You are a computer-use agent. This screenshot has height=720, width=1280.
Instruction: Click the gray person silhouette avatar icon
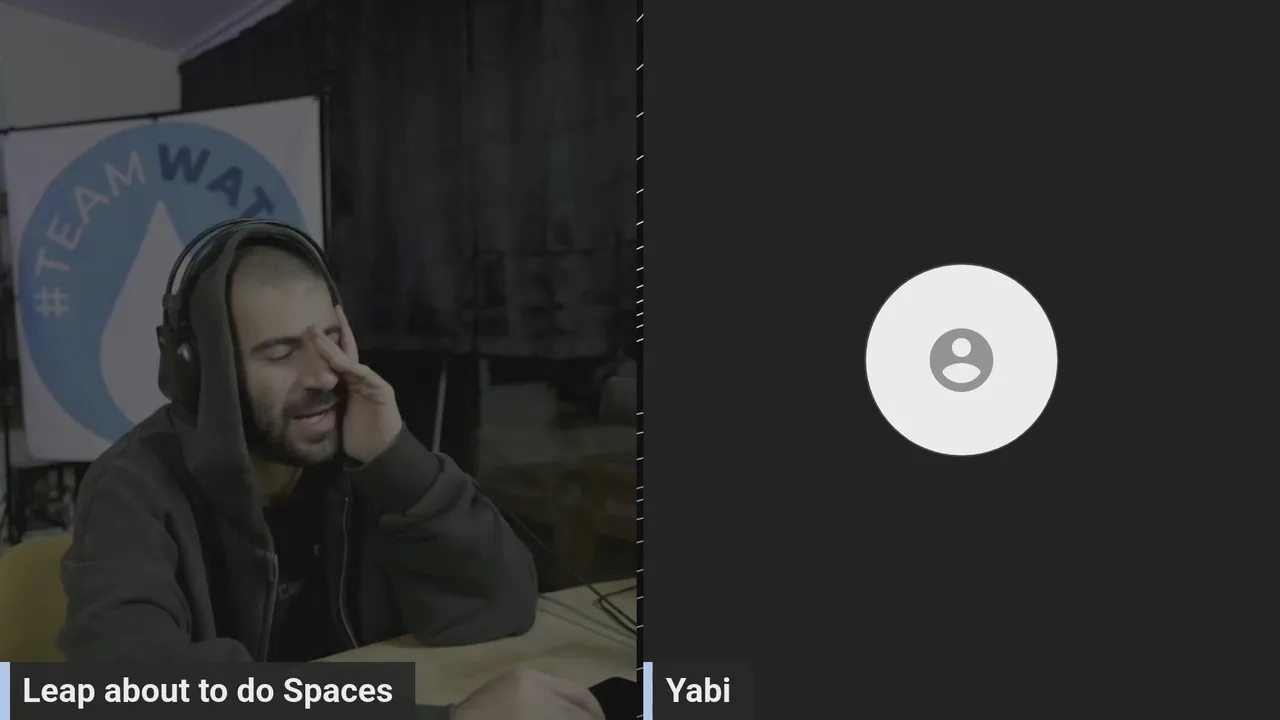click(961, 360)
